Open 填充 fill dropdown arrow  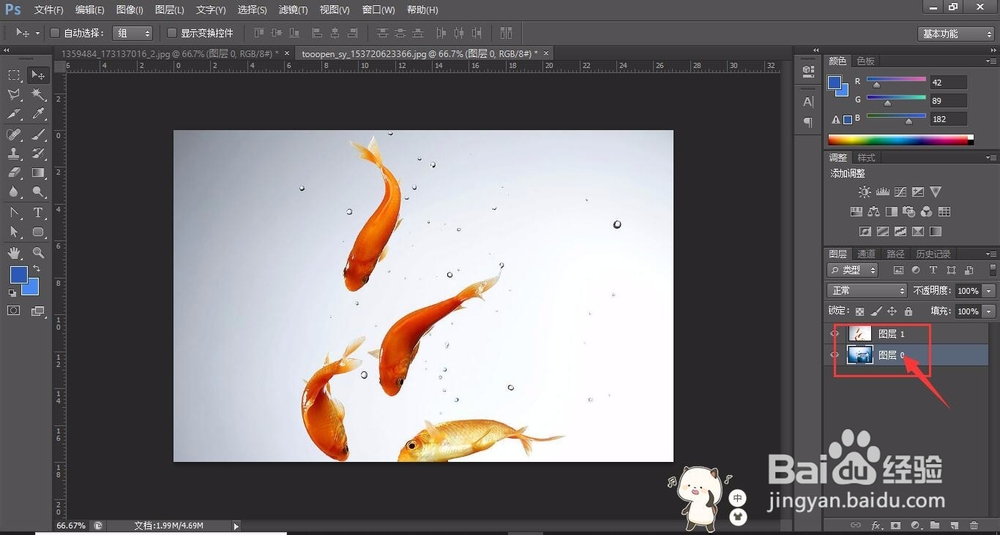click(989, 311)
